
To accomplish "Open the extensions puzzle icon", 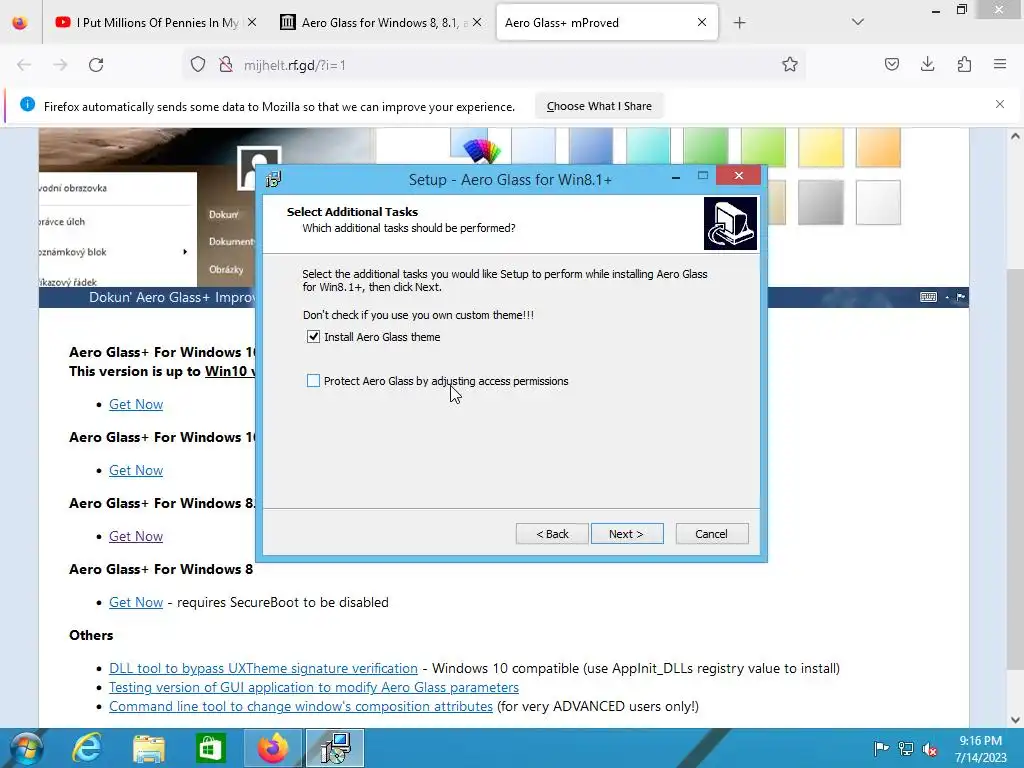I will coord(964,64).
